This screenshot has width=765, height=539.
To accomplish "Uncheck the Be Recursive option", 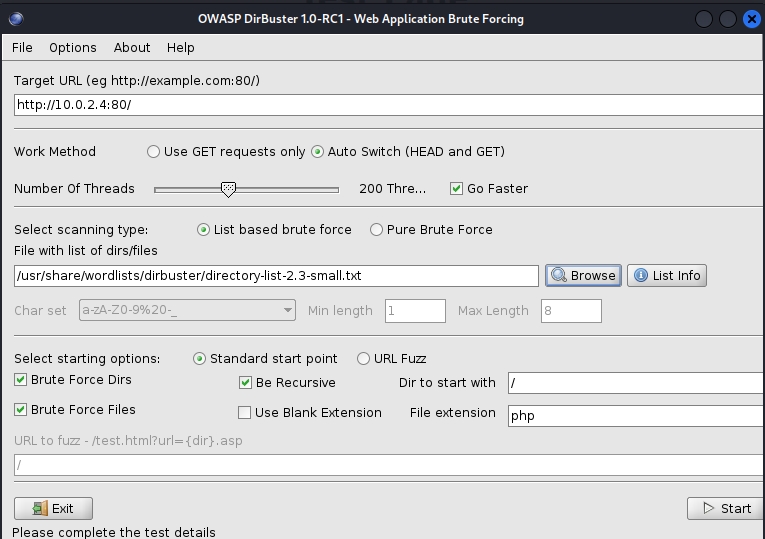I will coord(246,383).
